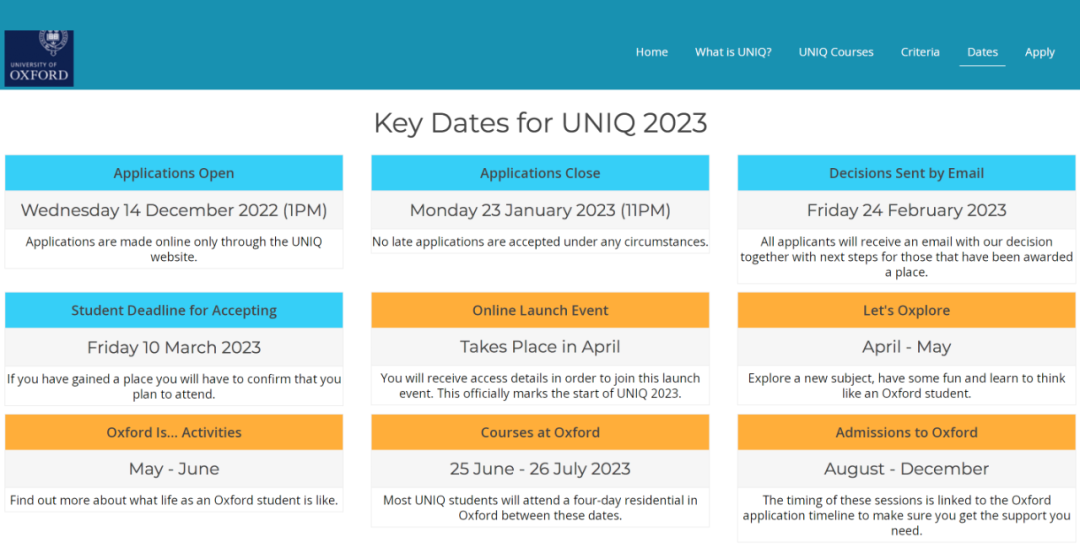
Task: Select the Courses at Oxford header
Action: [x=540, y=432]
